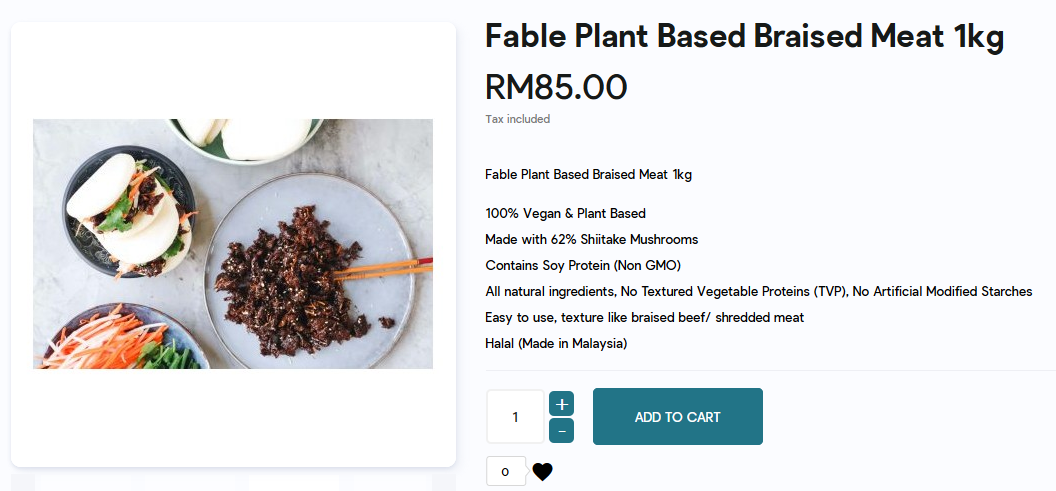Click the 'Tax included' note
Screen dimensions: 1056x491
[517, 119]
